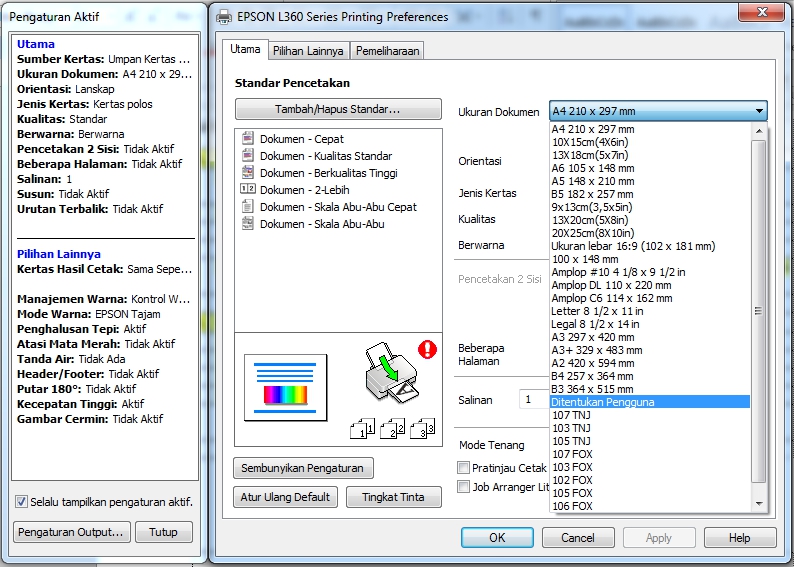Collapse the Ukuran Dokumen dropdown arrow

pyautogui.click(x=760, y=112)
